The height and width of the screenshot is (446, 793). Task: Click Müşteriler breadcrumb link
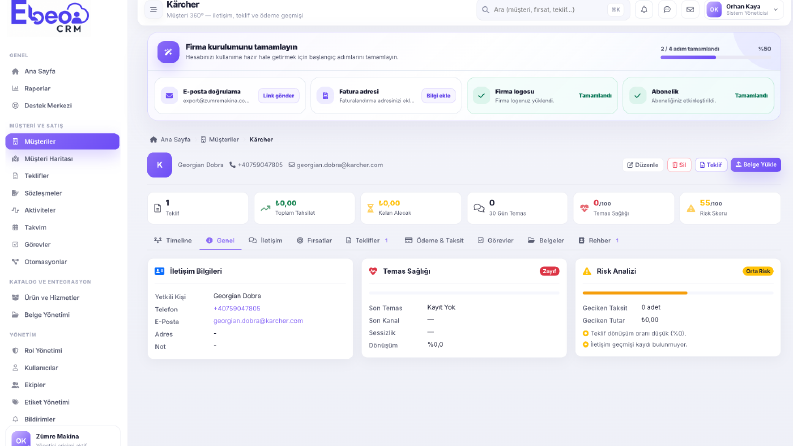220,140
